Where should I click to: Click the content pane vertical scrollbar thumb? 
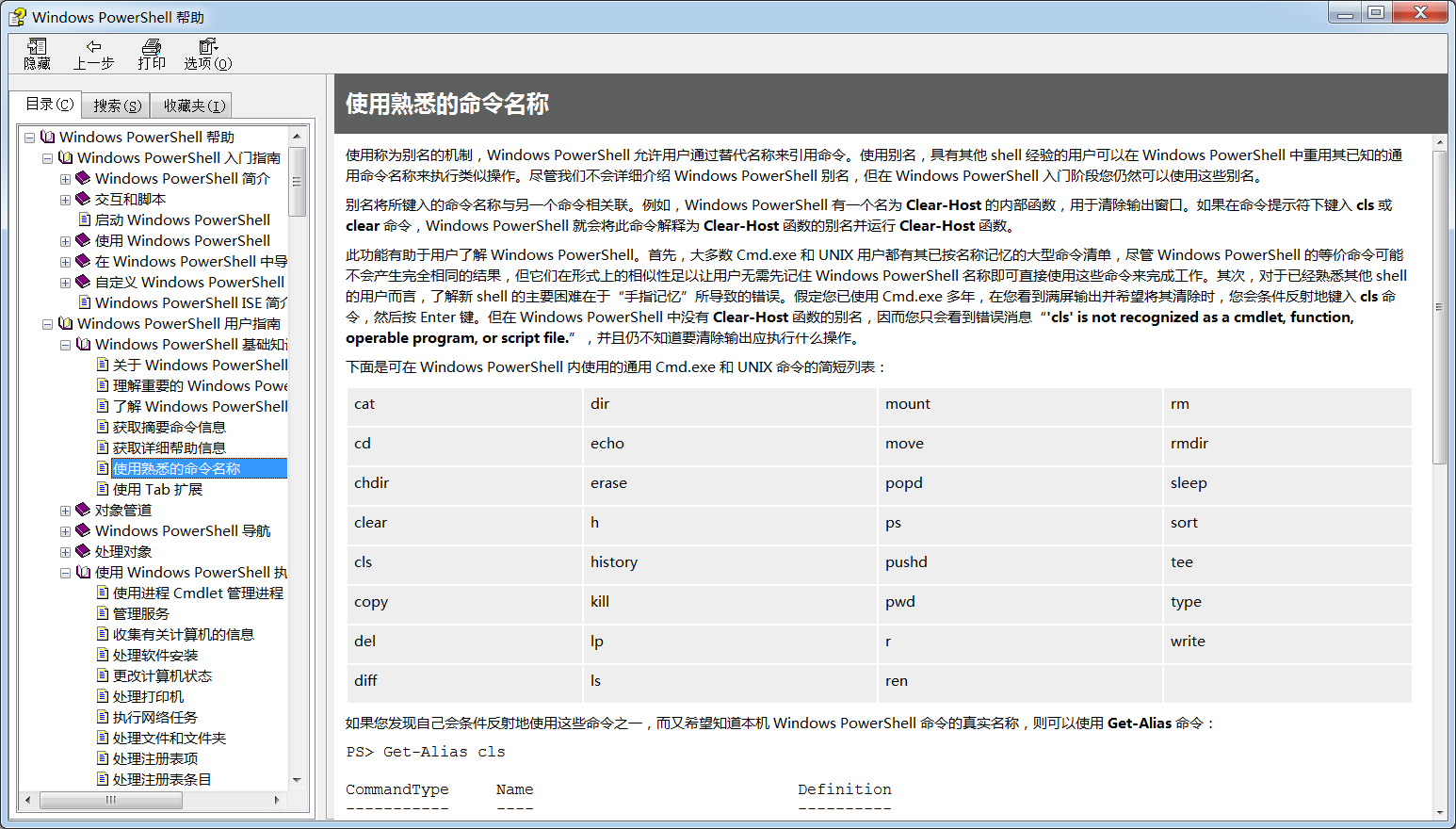(x=1439, y=307)
